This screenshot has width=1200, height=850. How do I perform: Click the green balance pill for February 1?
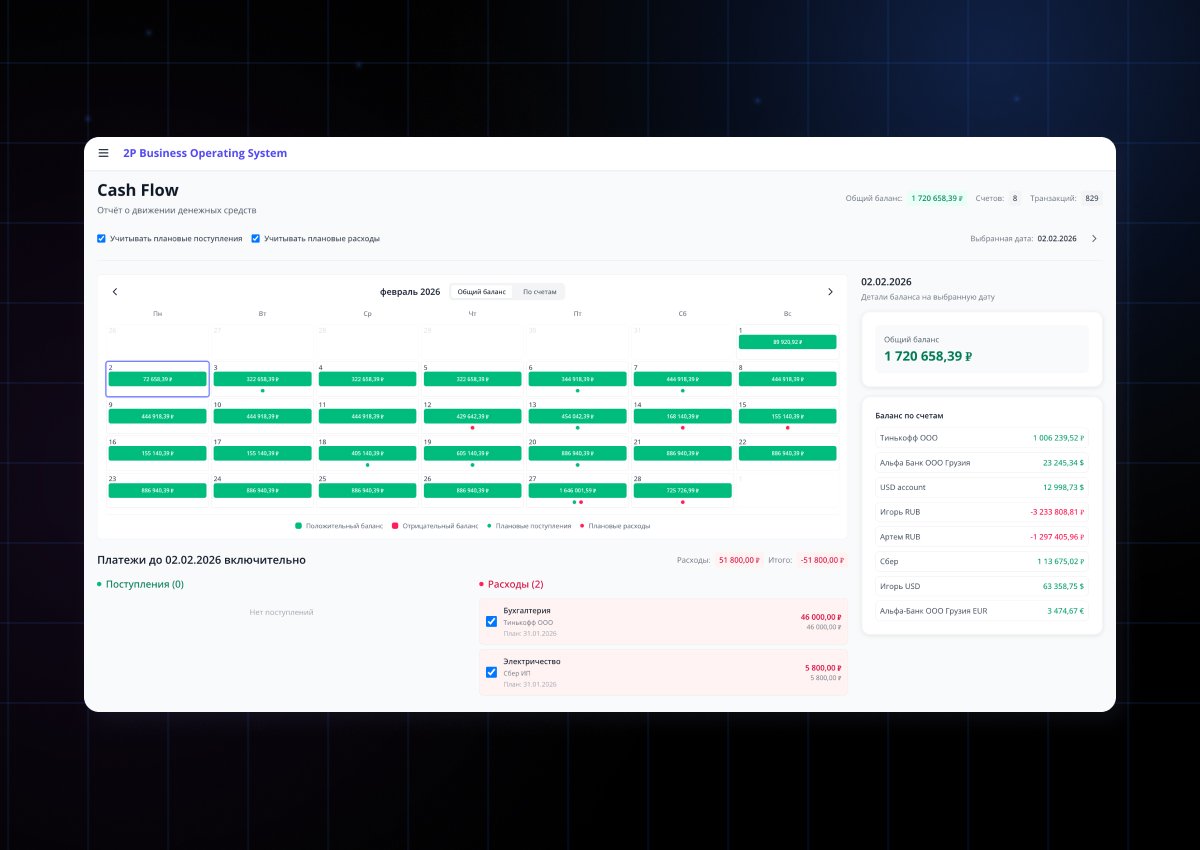click(787, 341)
